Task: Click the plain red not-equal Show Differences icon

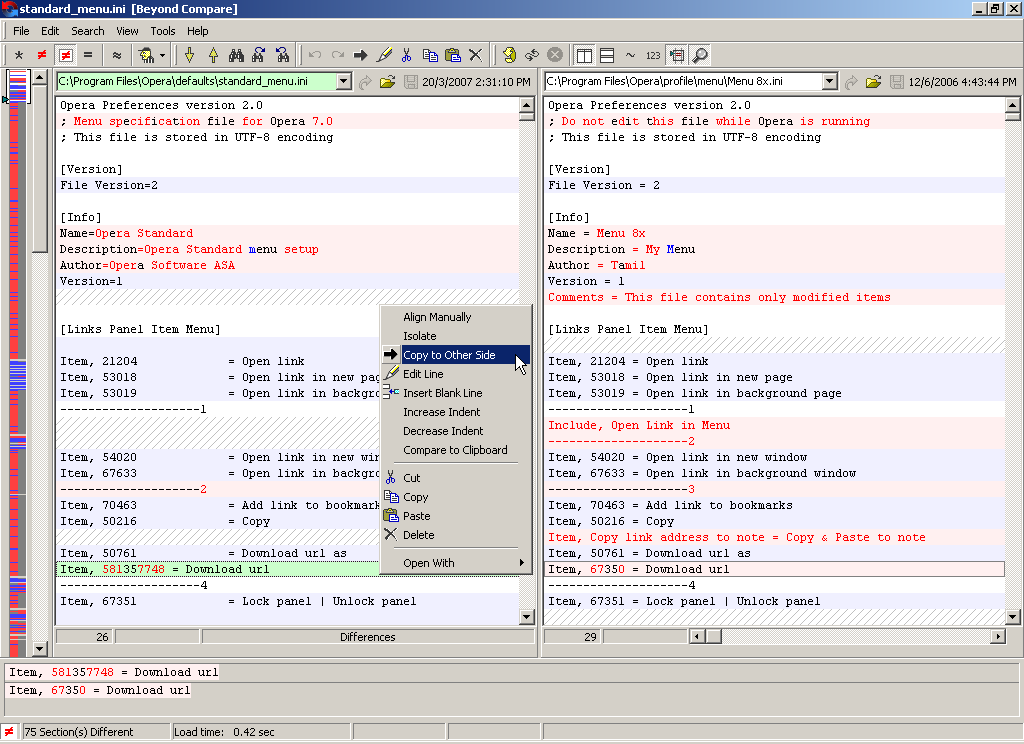Action: [42, 56]
